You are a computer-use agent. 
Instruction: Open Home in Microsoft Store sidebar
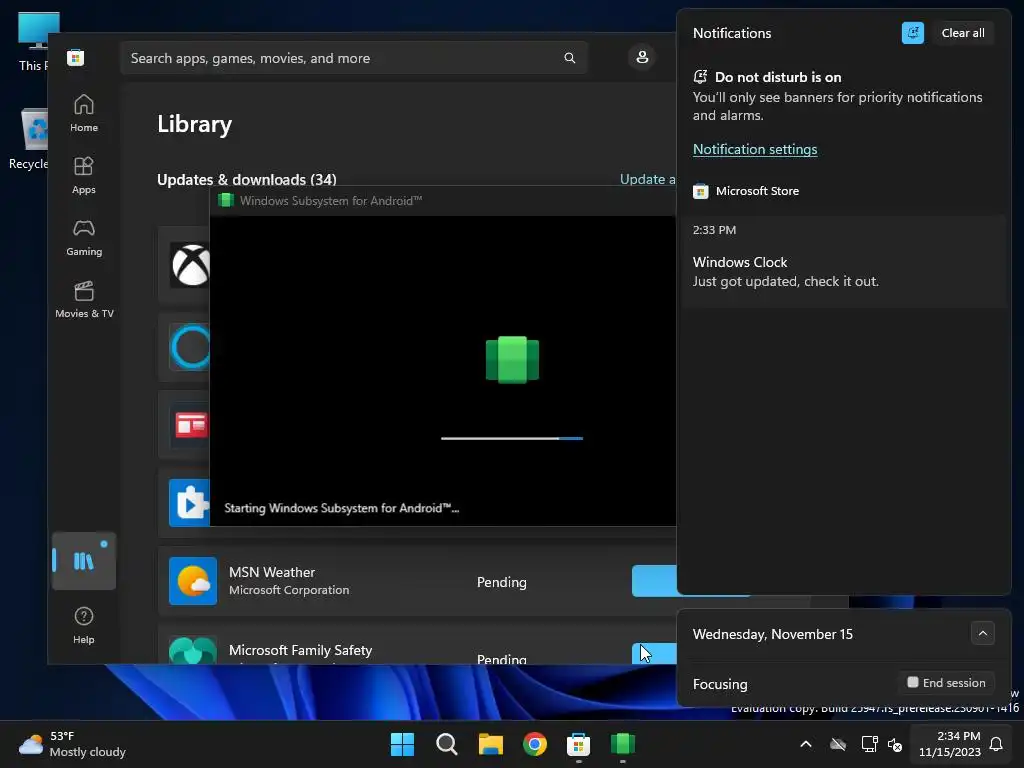[x=84, y=113]
